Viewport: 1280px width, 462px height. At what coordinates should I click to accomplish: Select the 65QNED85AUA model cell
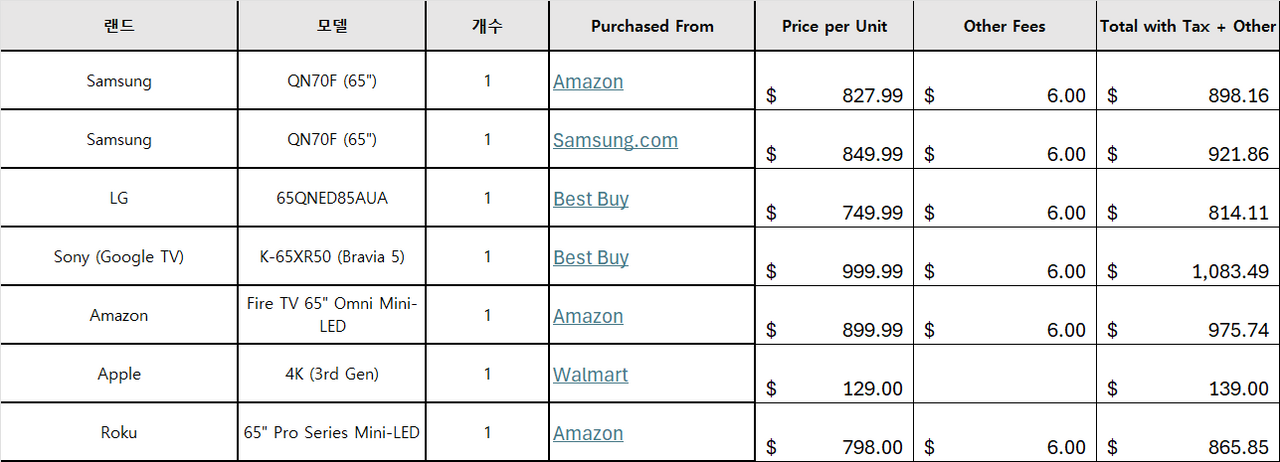[332, 198]
